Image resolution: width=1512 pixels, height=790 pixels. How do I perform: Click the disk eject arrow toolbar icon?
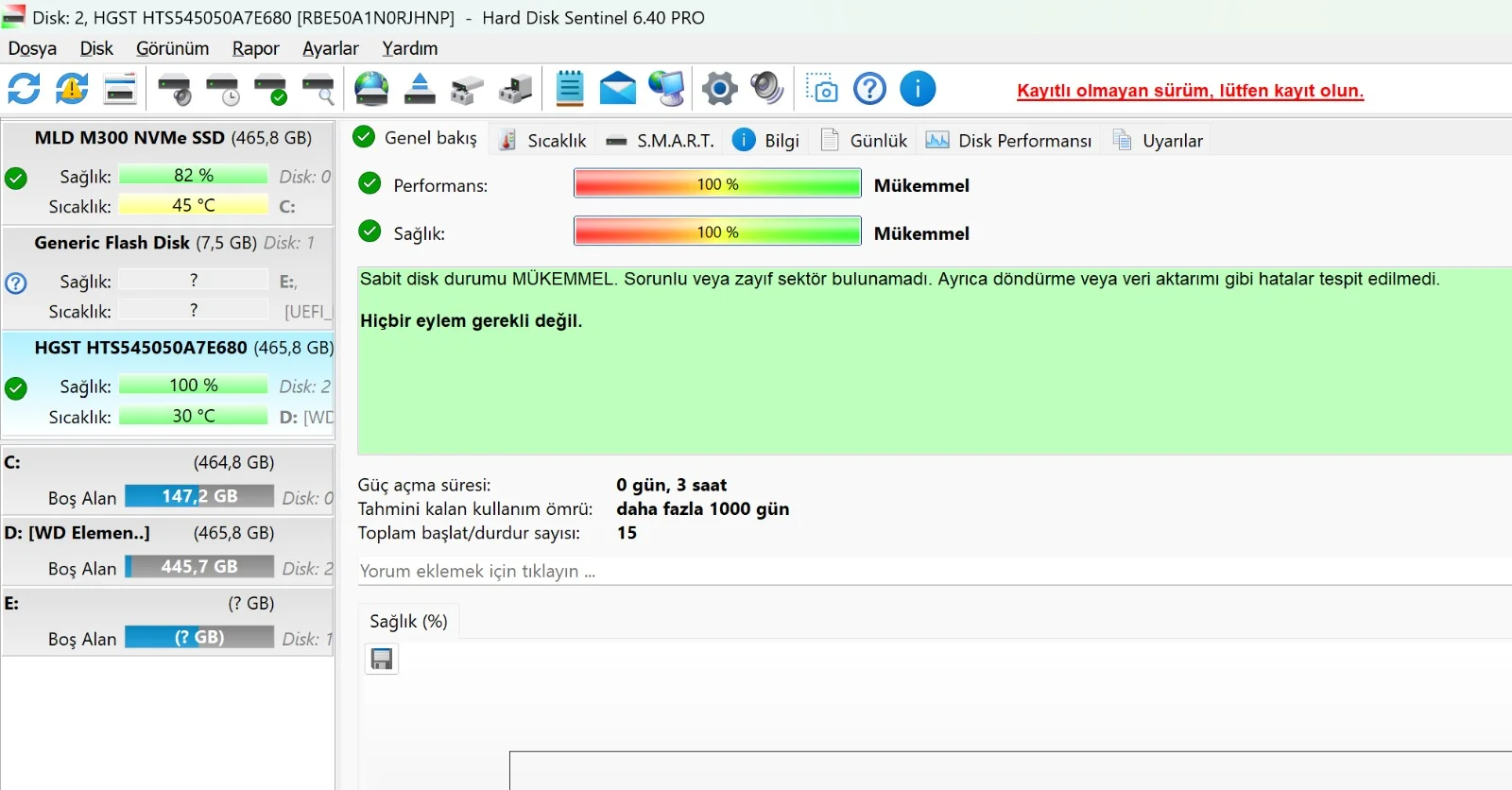point(420,89)
